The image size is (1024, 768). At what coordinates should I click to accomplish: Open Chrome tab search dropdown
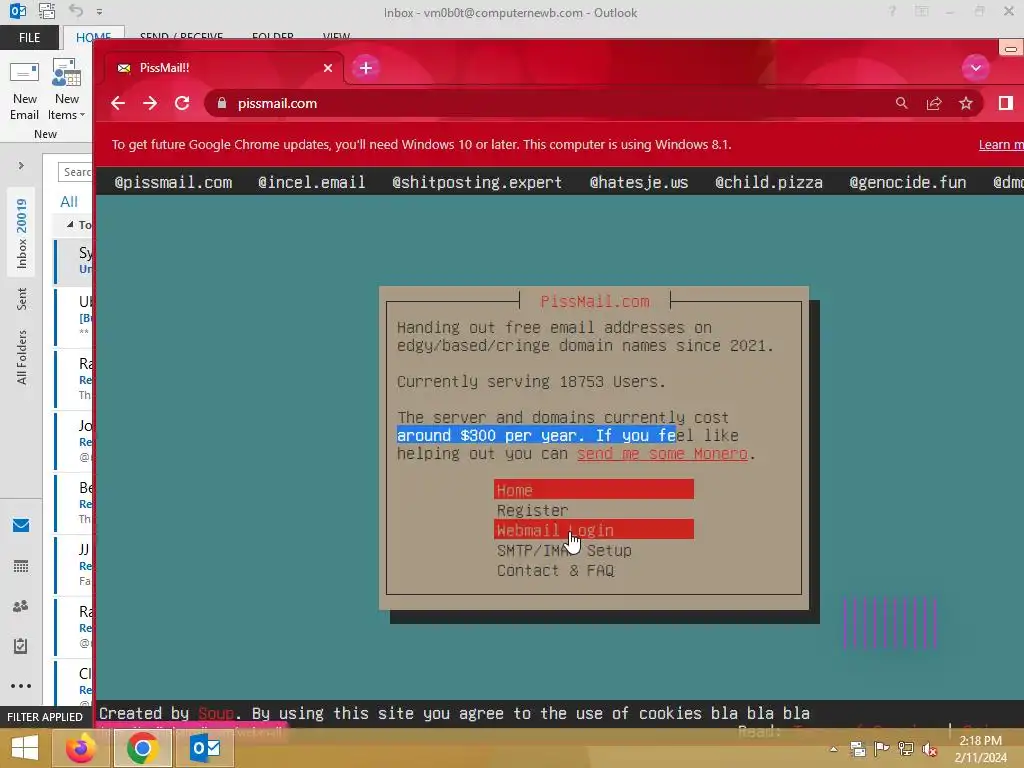click(976, 68)
